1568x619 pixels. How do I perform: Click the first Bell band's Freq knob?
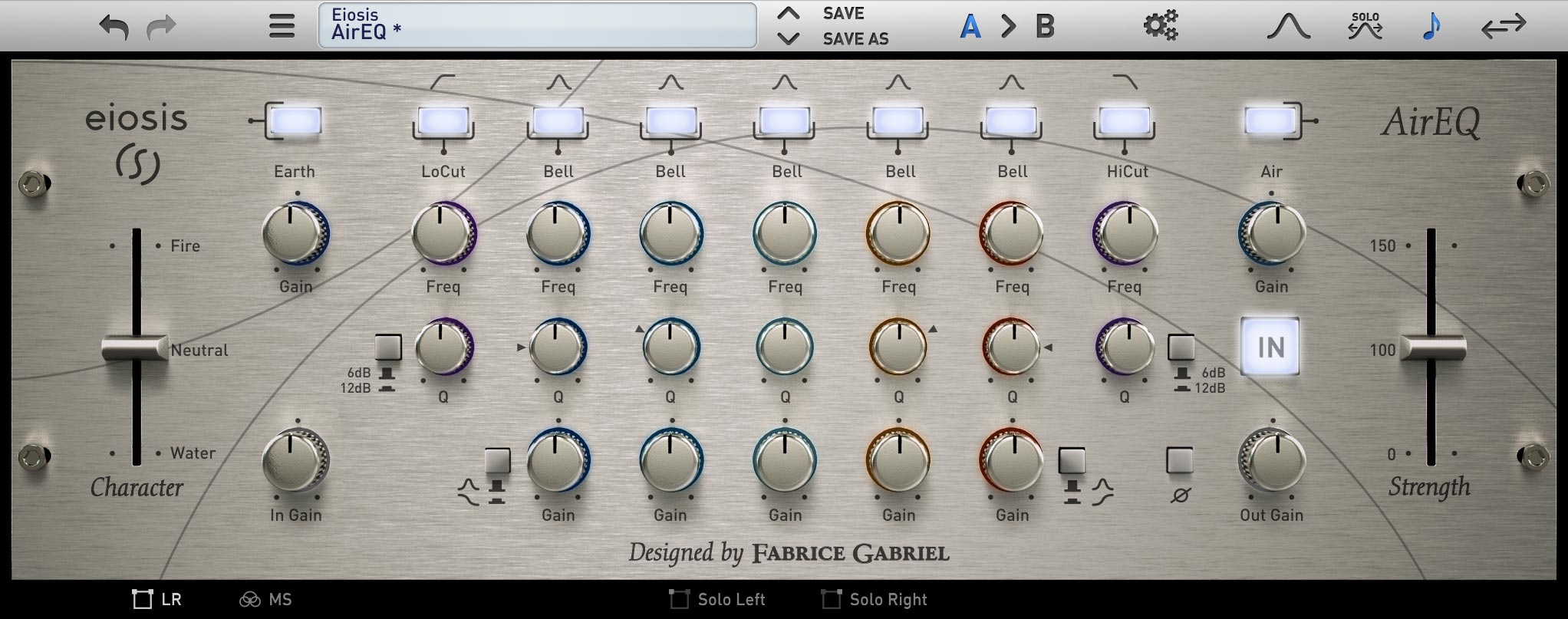pos(558,233)
